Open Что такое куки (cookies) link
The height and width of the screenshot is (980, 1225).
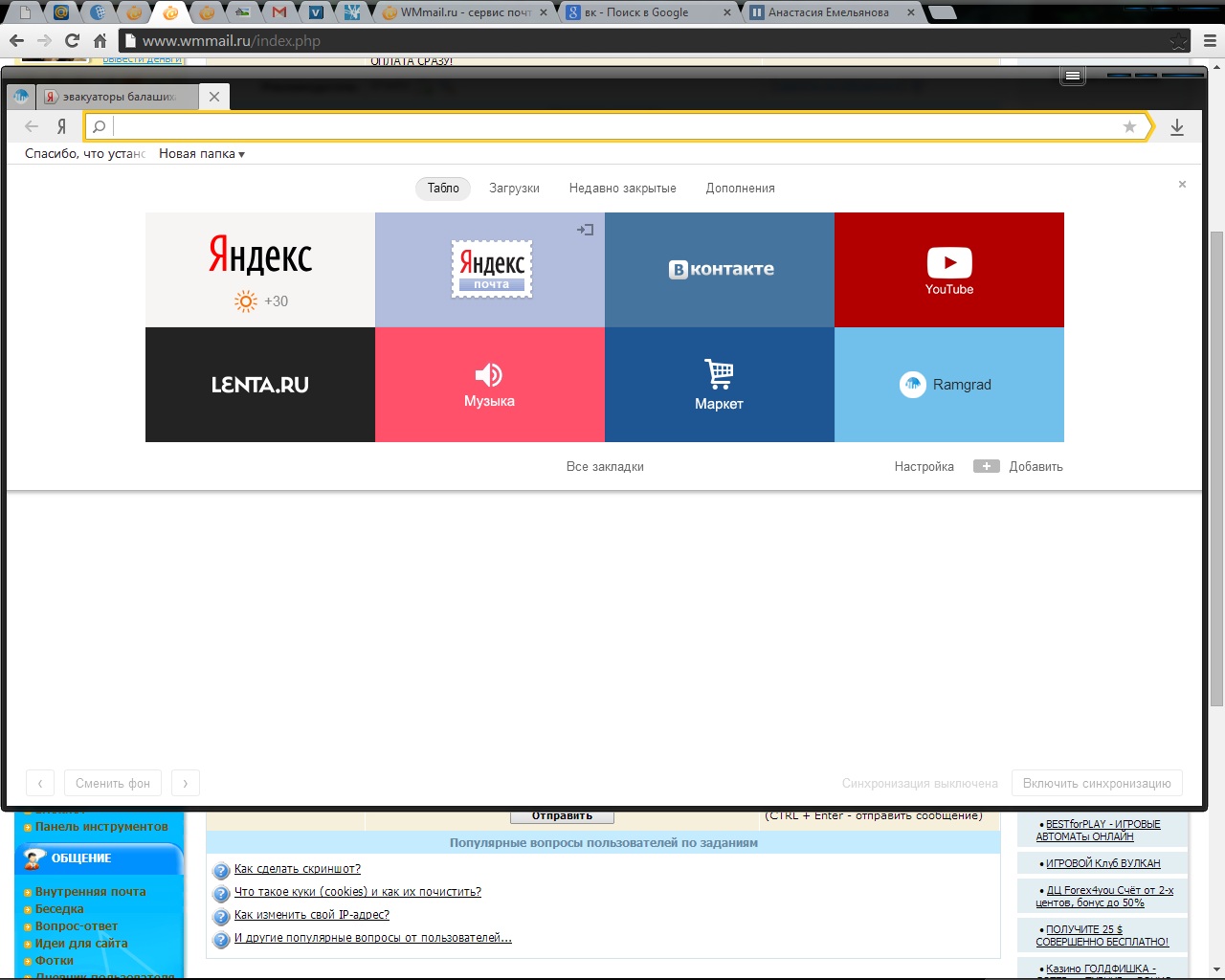pos(358,892)
